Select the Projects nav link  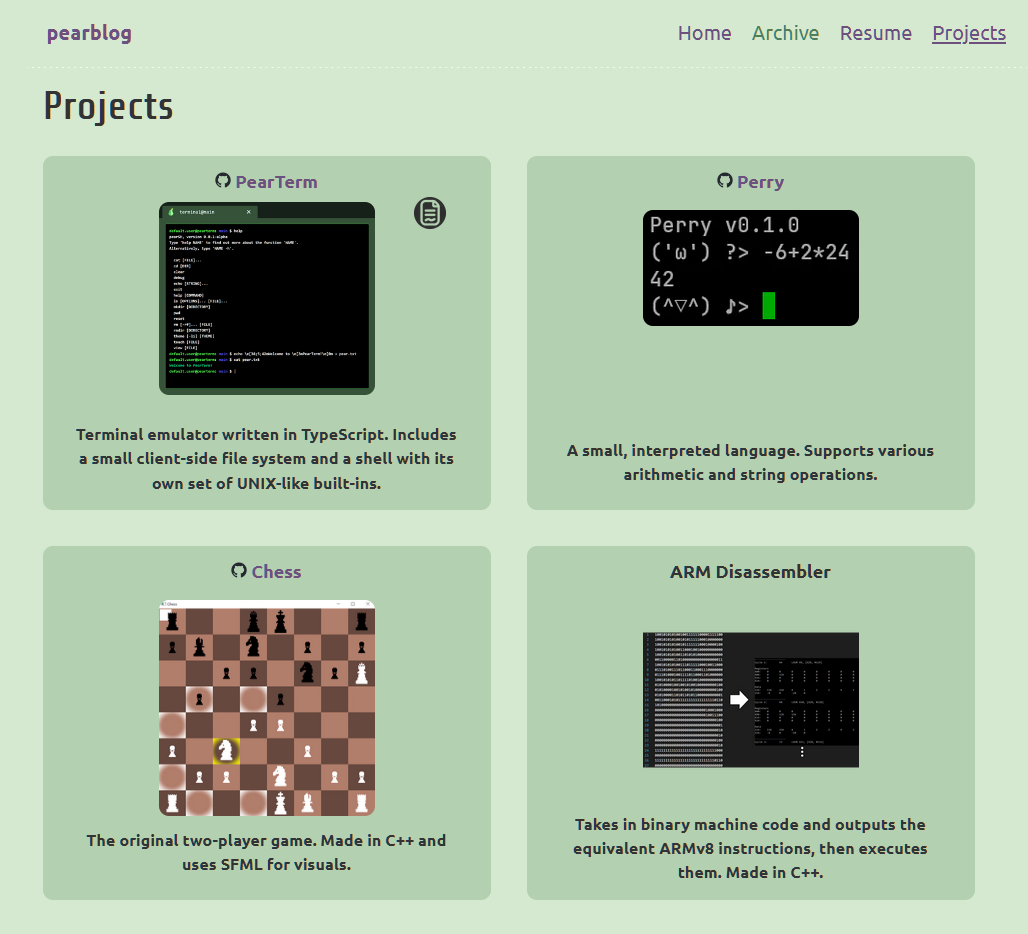pyautogui.click(x=968, y=33)
